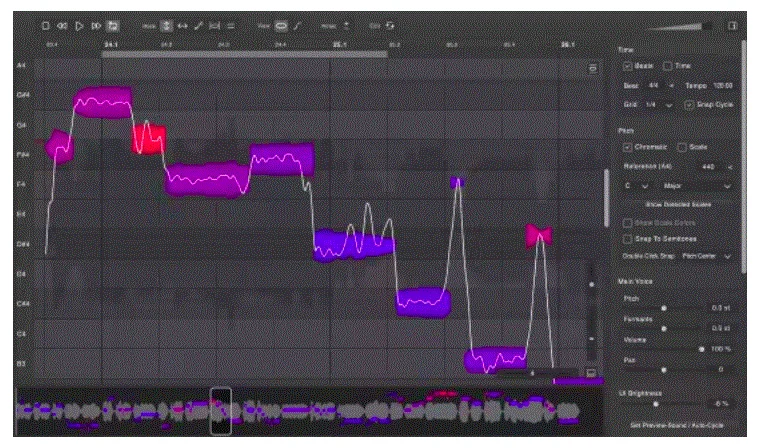757x448 pixels.
Task: Toggle side panel with top-right corner icon
Action: coord(732,25)
